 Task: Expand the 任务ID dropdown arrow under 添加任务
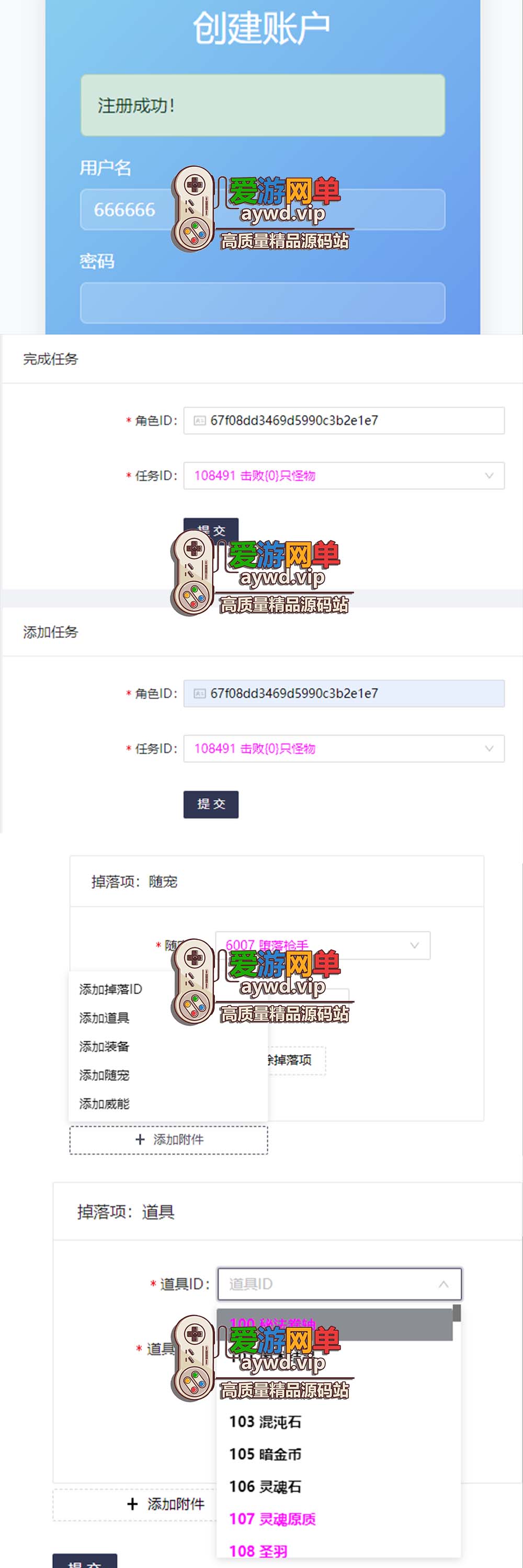489,748
